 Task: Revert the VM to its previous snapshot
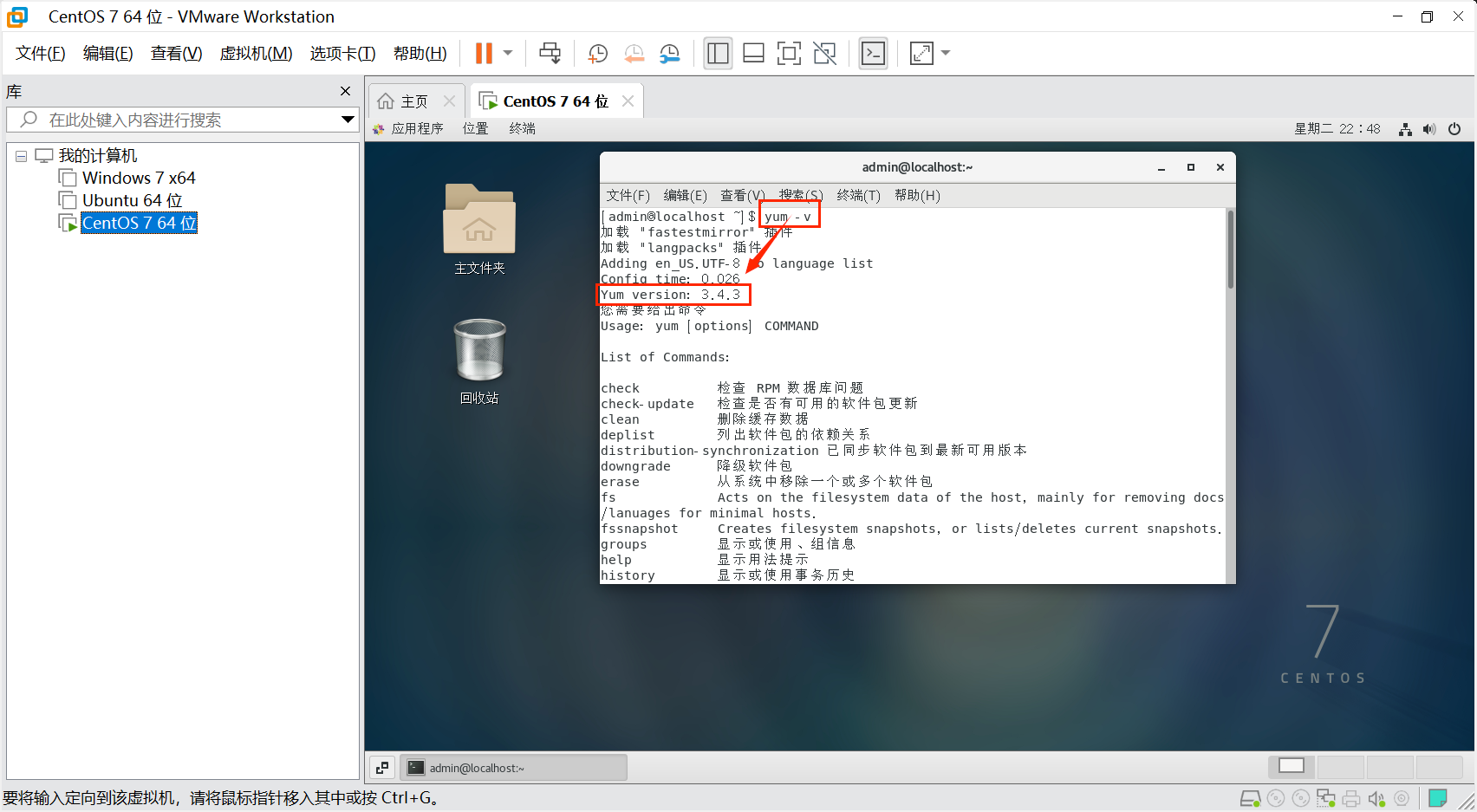[634, 54]
